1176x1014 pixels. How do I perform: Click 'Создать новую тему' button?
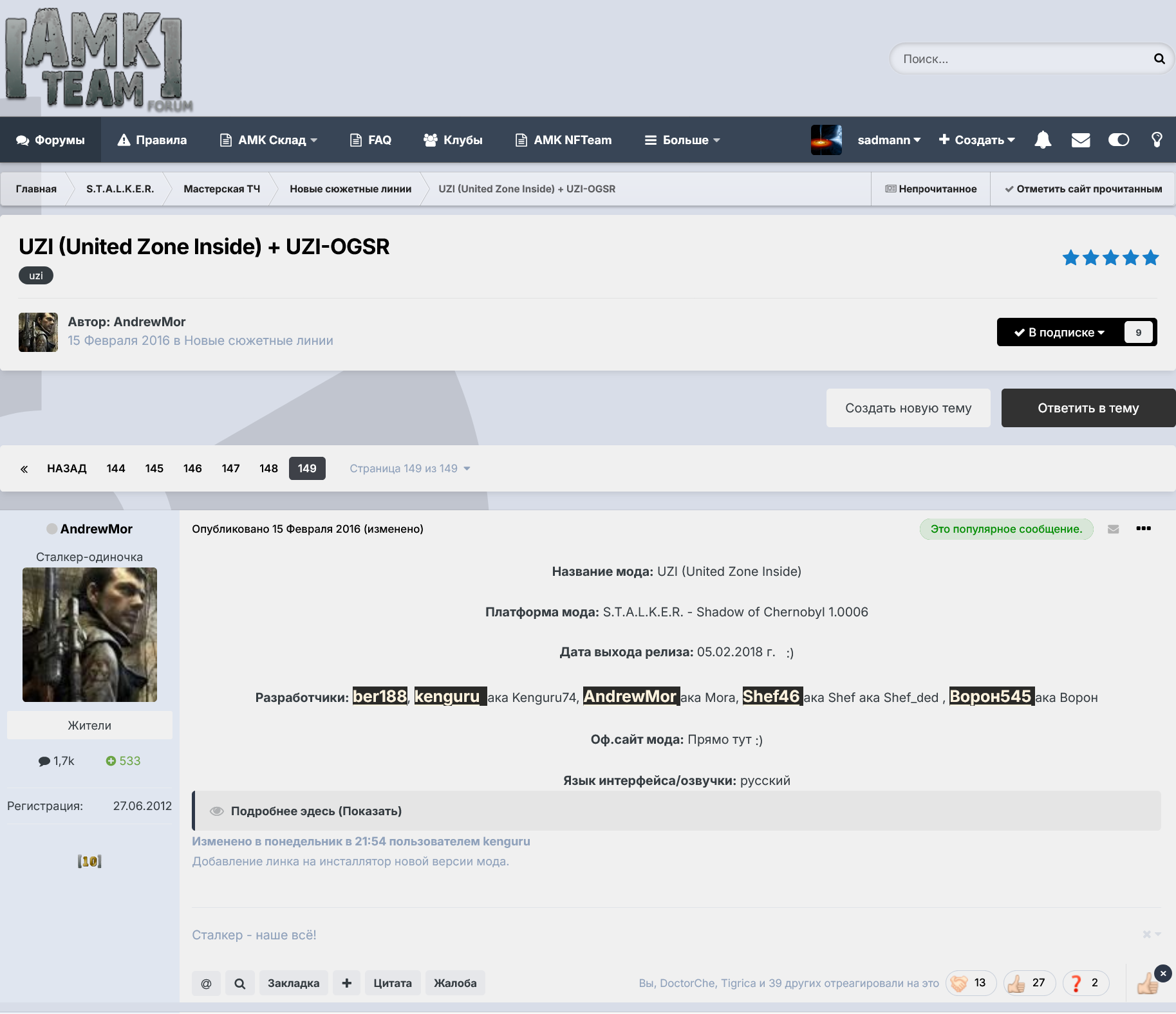pyautogui.click(x=908, y=408)
